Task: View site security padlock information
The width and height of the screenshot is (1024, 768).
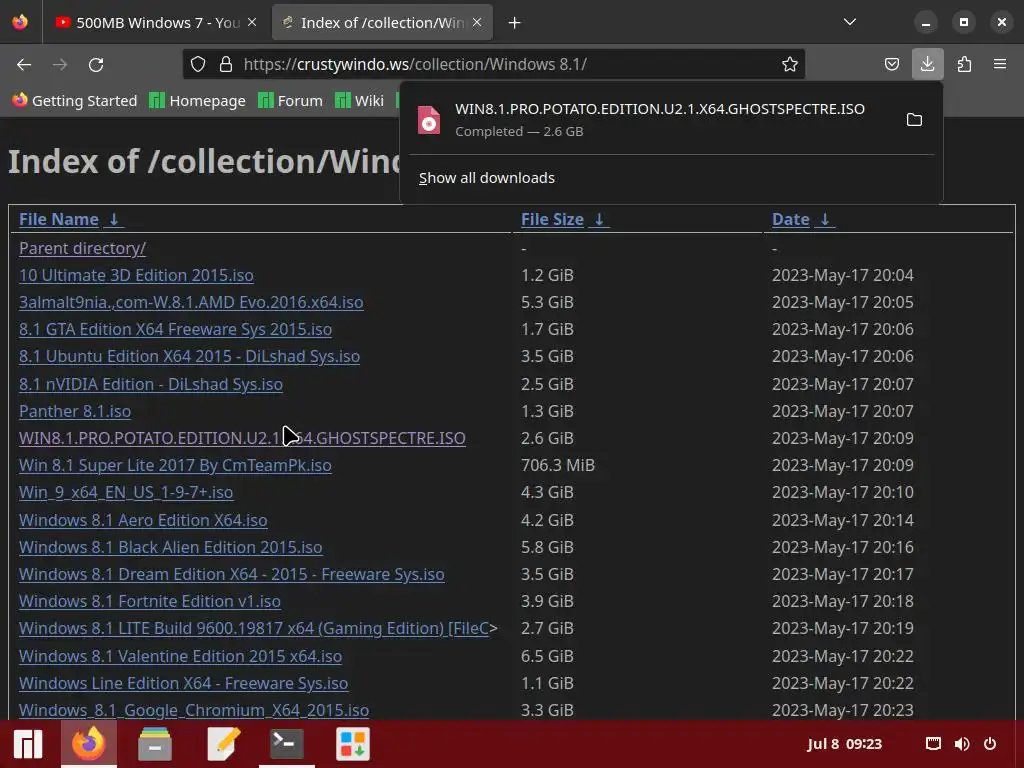Action: (x=226, y=64)
